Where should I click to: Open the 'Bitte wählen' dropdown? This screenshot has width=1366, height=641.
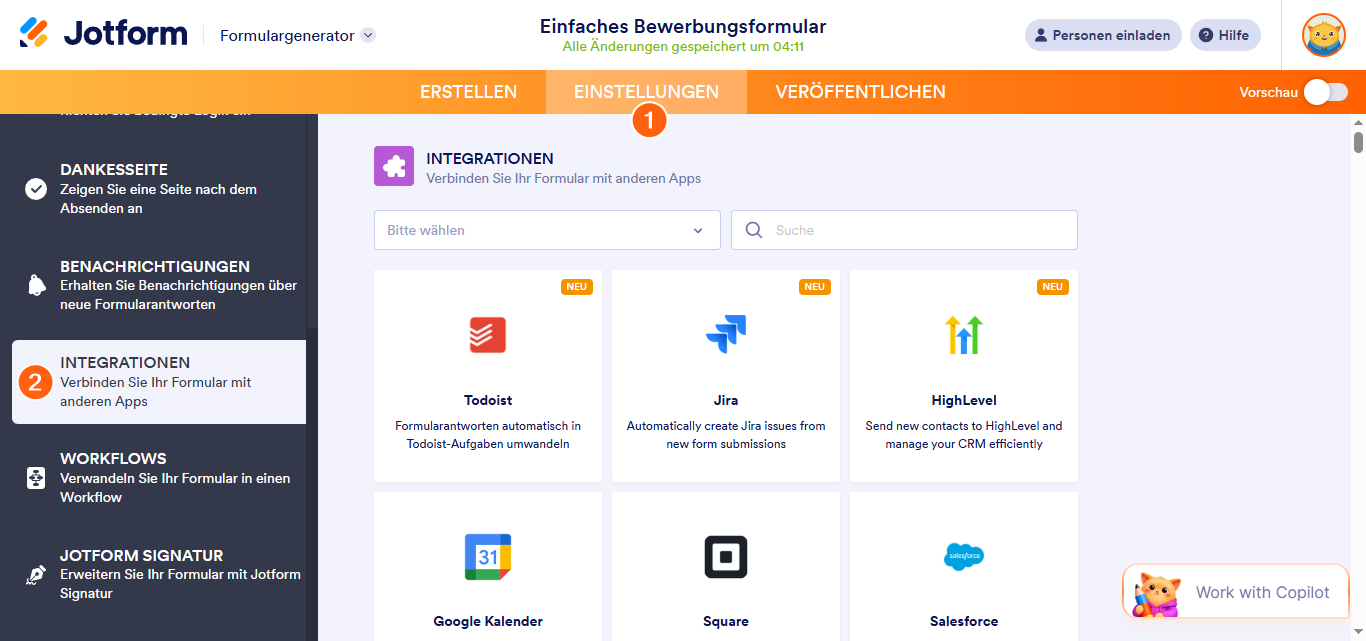click(546, 230)
